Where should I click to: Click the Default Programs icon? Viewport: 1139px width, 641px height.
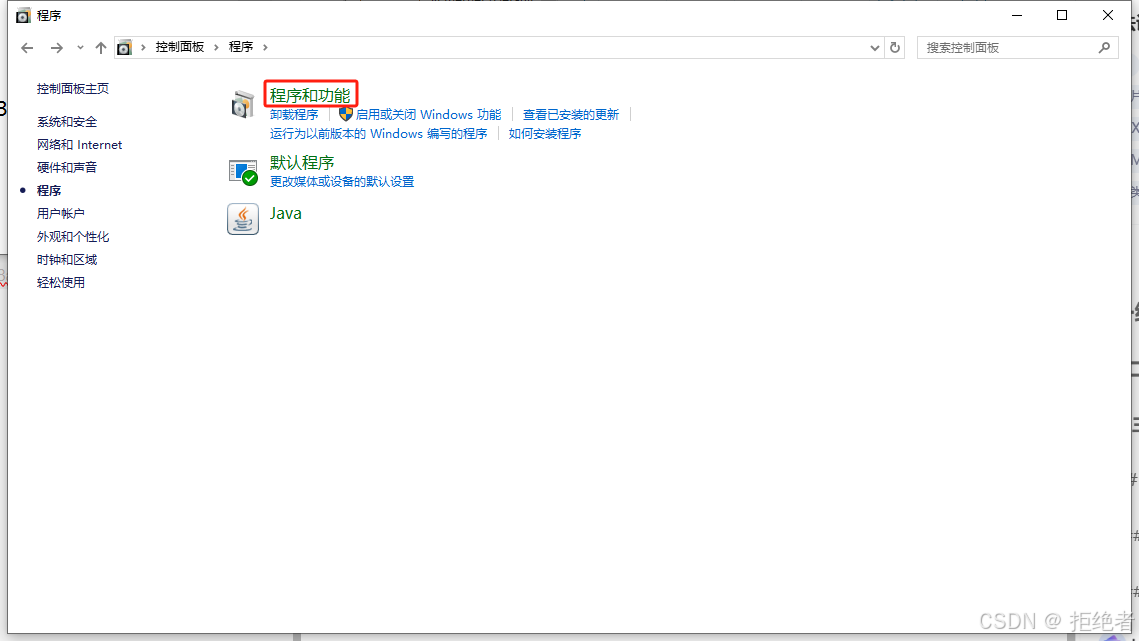(243, 172)
